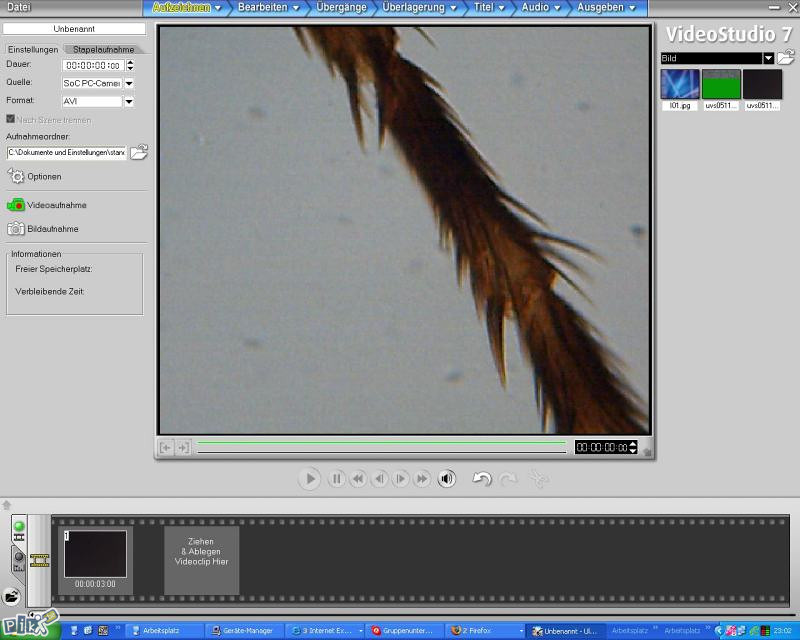The width and height of the screenshot is (800, 640).
Task: Open Überlagerung step menu
Action: coord(419,8)
